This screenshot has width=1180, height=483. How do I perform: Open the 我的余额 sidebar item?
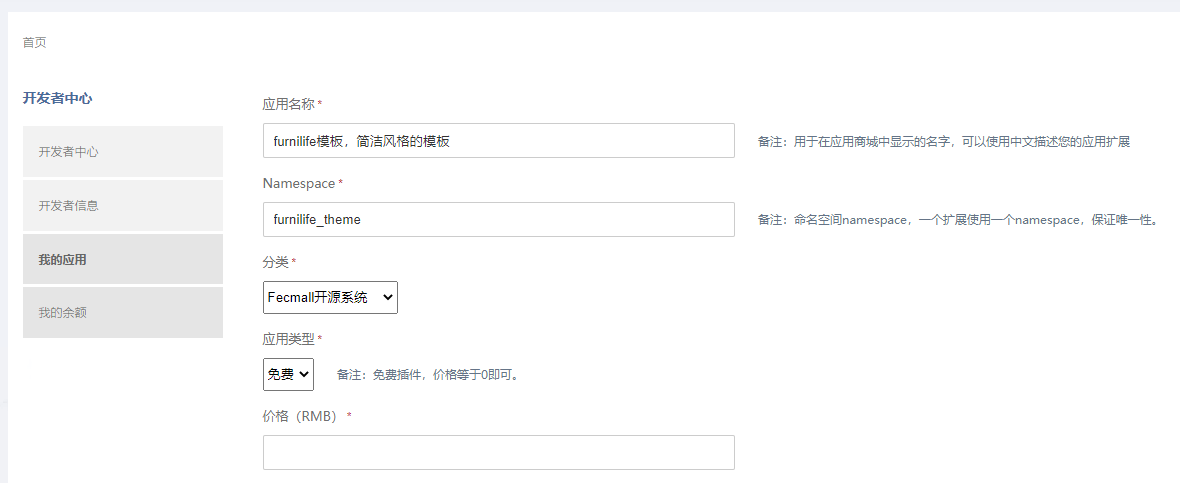pyautogui.click(x=123, y=312)
